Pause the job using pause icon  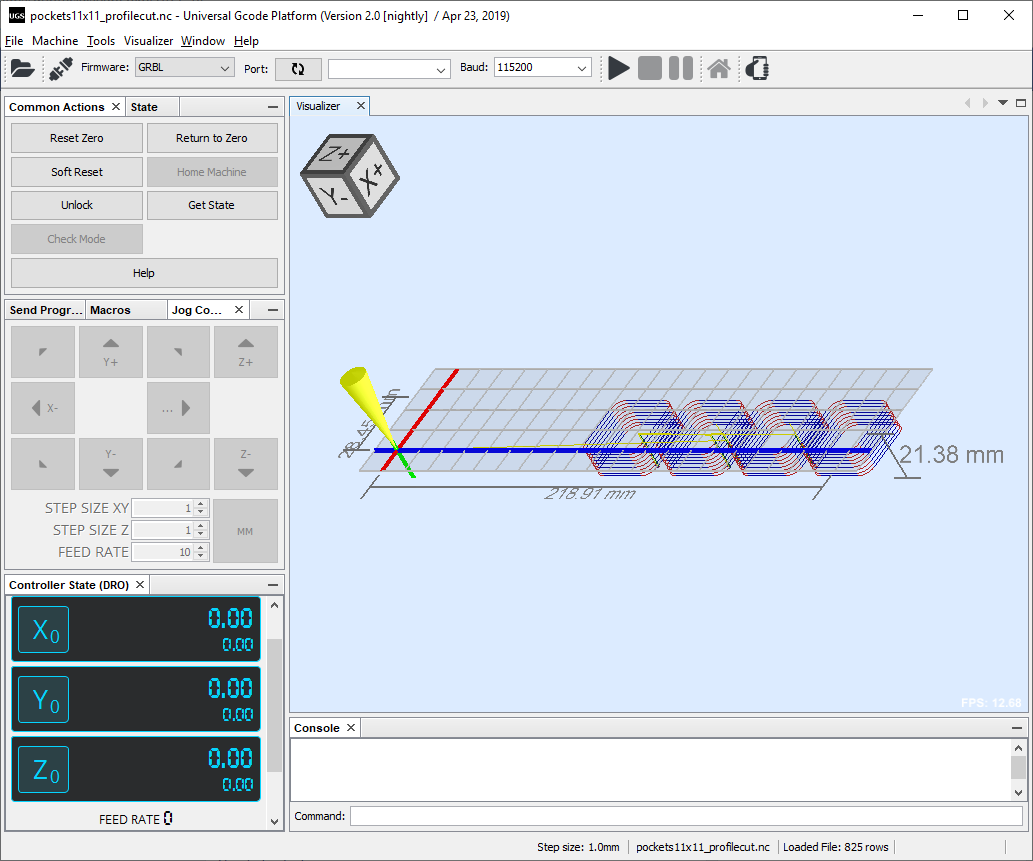click(681, 68)
